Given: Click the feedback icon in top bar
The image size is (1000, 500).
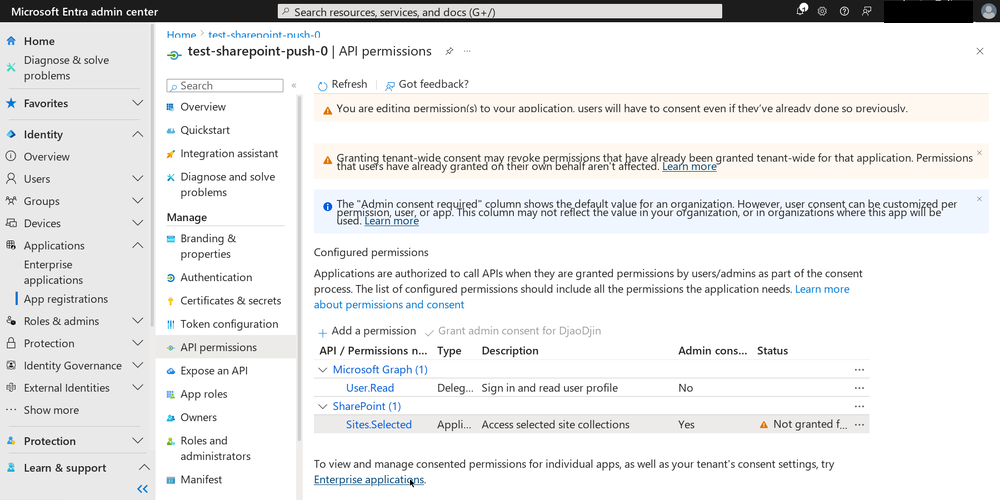Looking at the screenshot, I should pyautogui.click(x=866, y=11).
